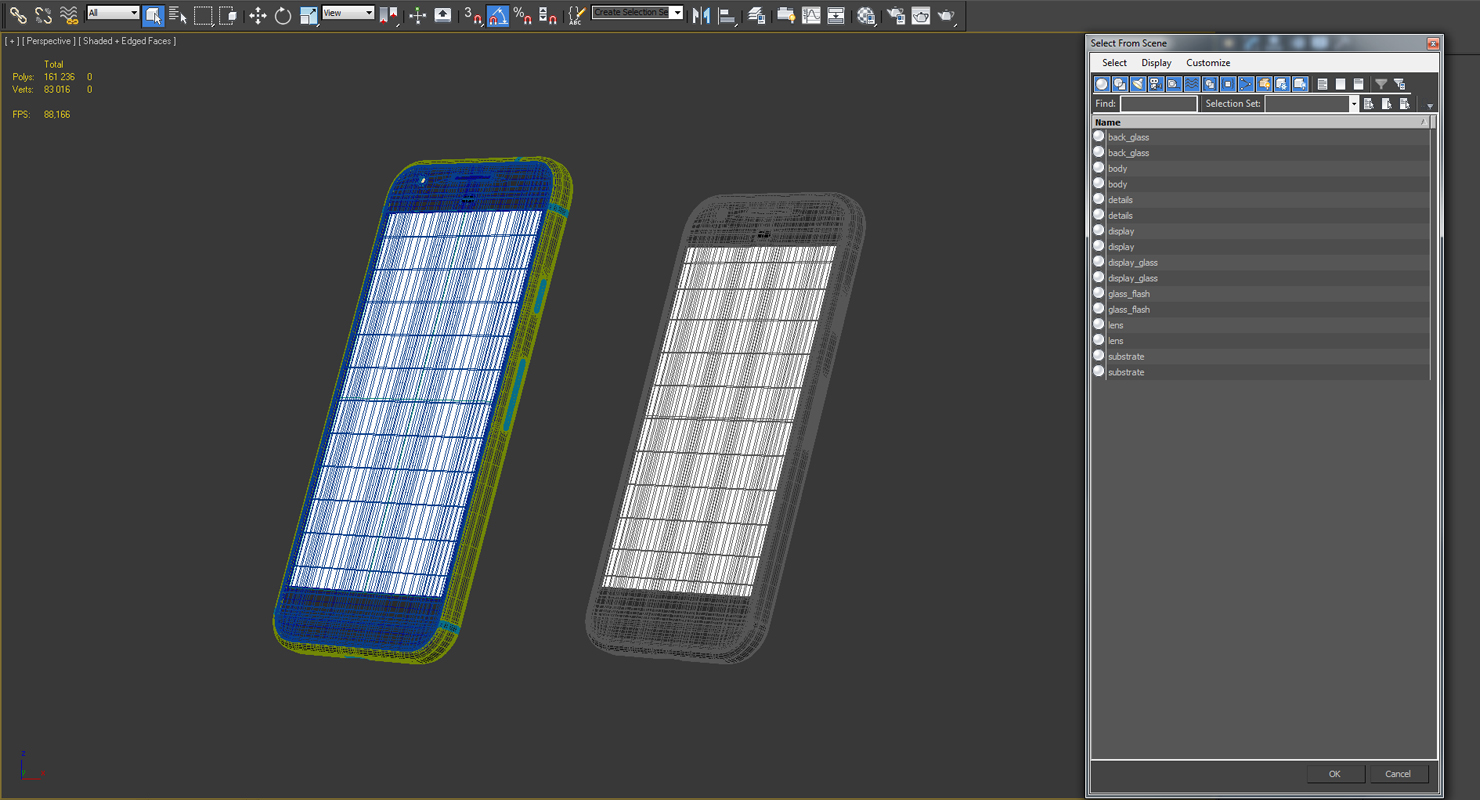Open the Rendered Frame Window
The width and height of the screenshot is (1480, 800).
pyautogui.click(x=921, y=15)
